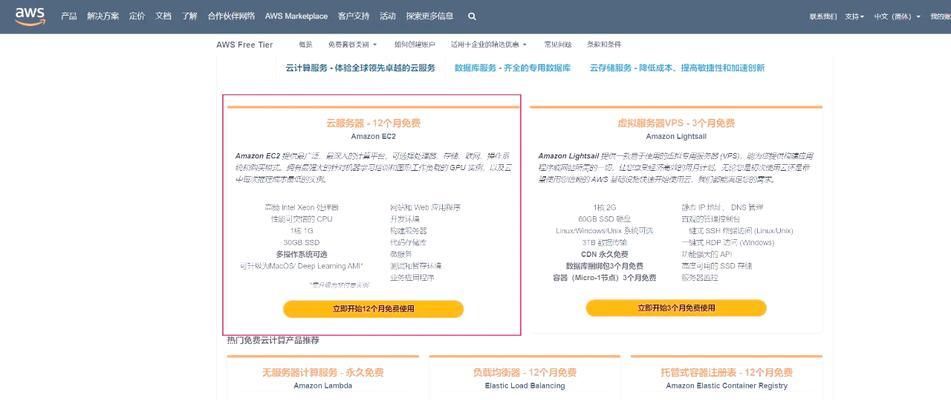The height and width of the screenshot is (400, 951).
Task: Click the Amazon EC2 subtitle
Action: 373,136
